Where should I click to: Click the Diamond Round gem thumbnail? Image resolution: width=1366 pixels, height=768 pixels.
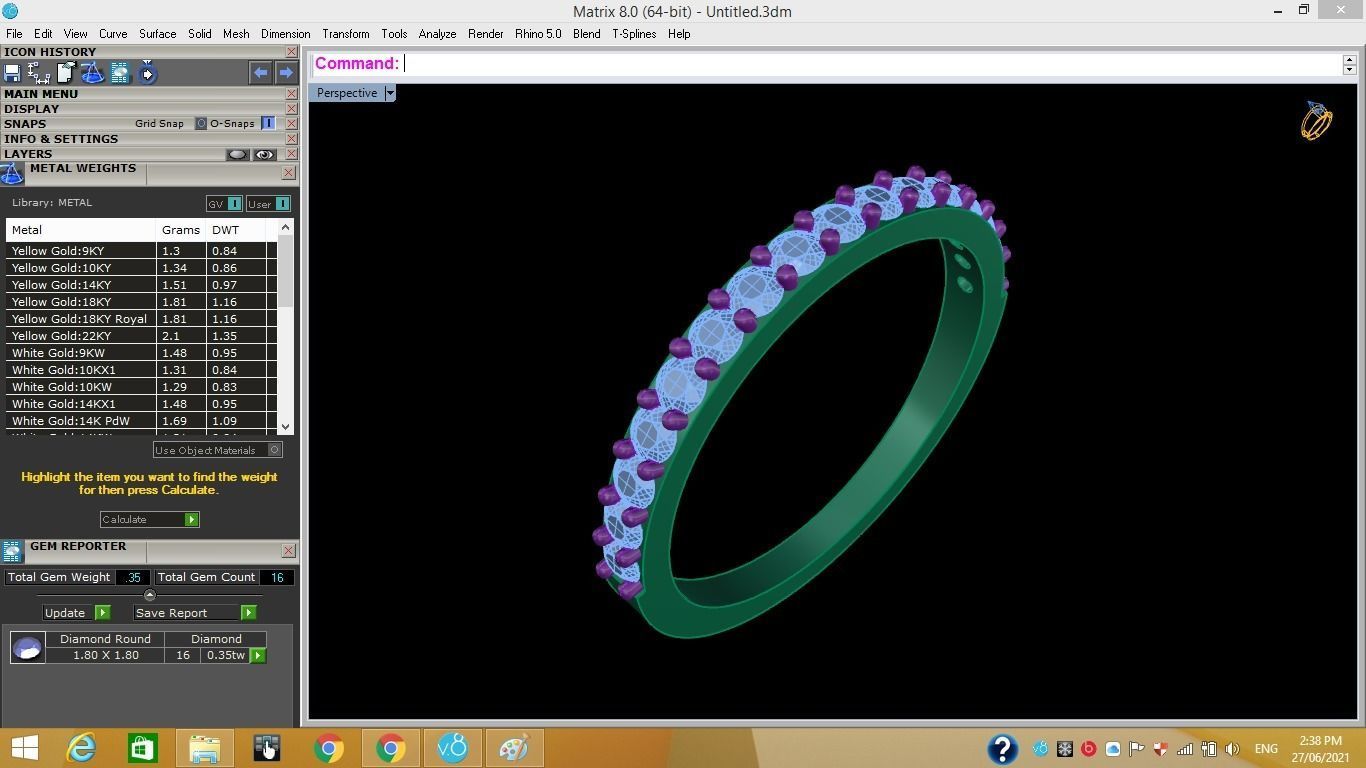click(27, 648)
